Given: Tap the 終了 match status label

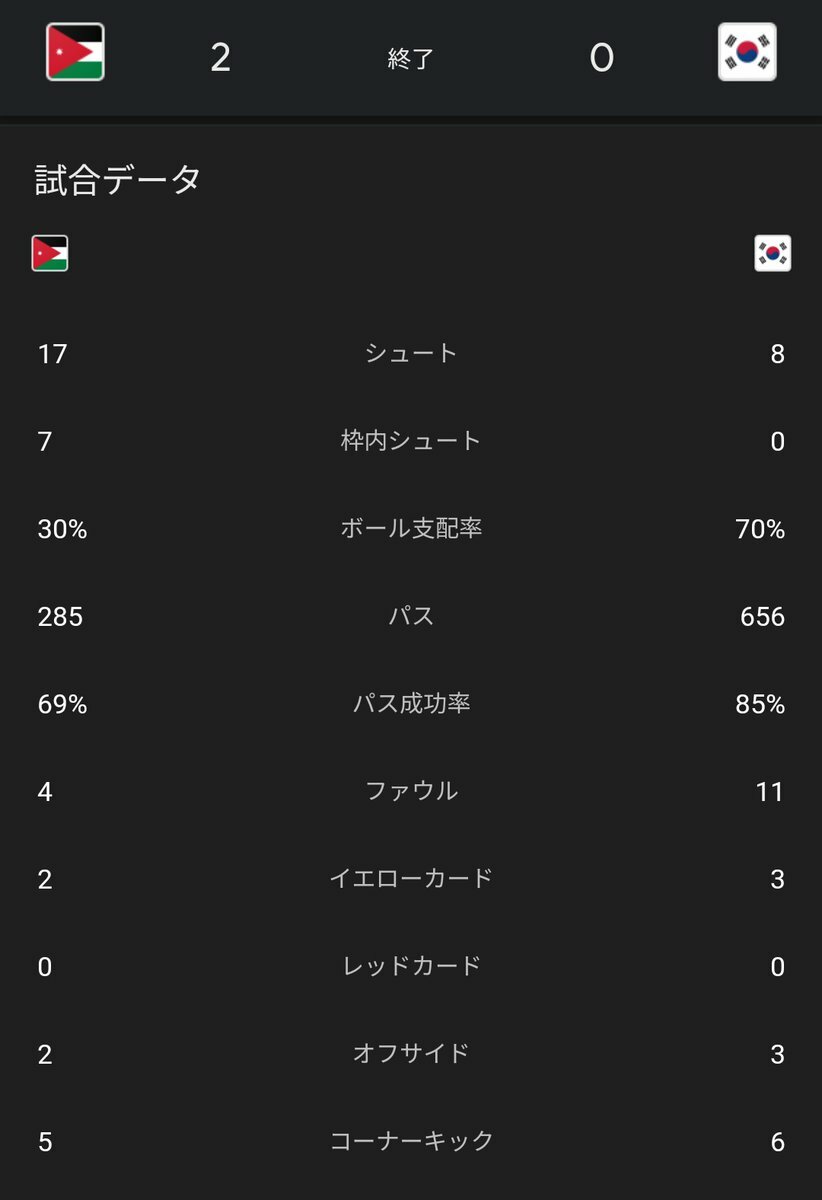Looking at the screenshot, I should pyautogui.click(x=410, y=59).
